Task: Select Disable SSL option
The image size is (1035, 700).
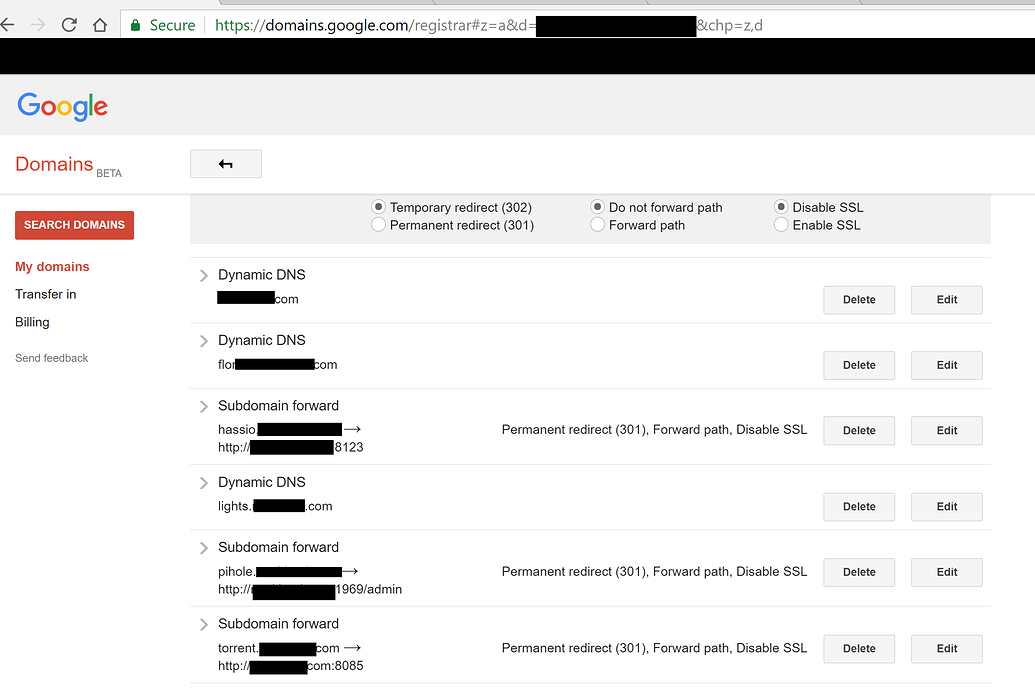Action: pos(781,207)
